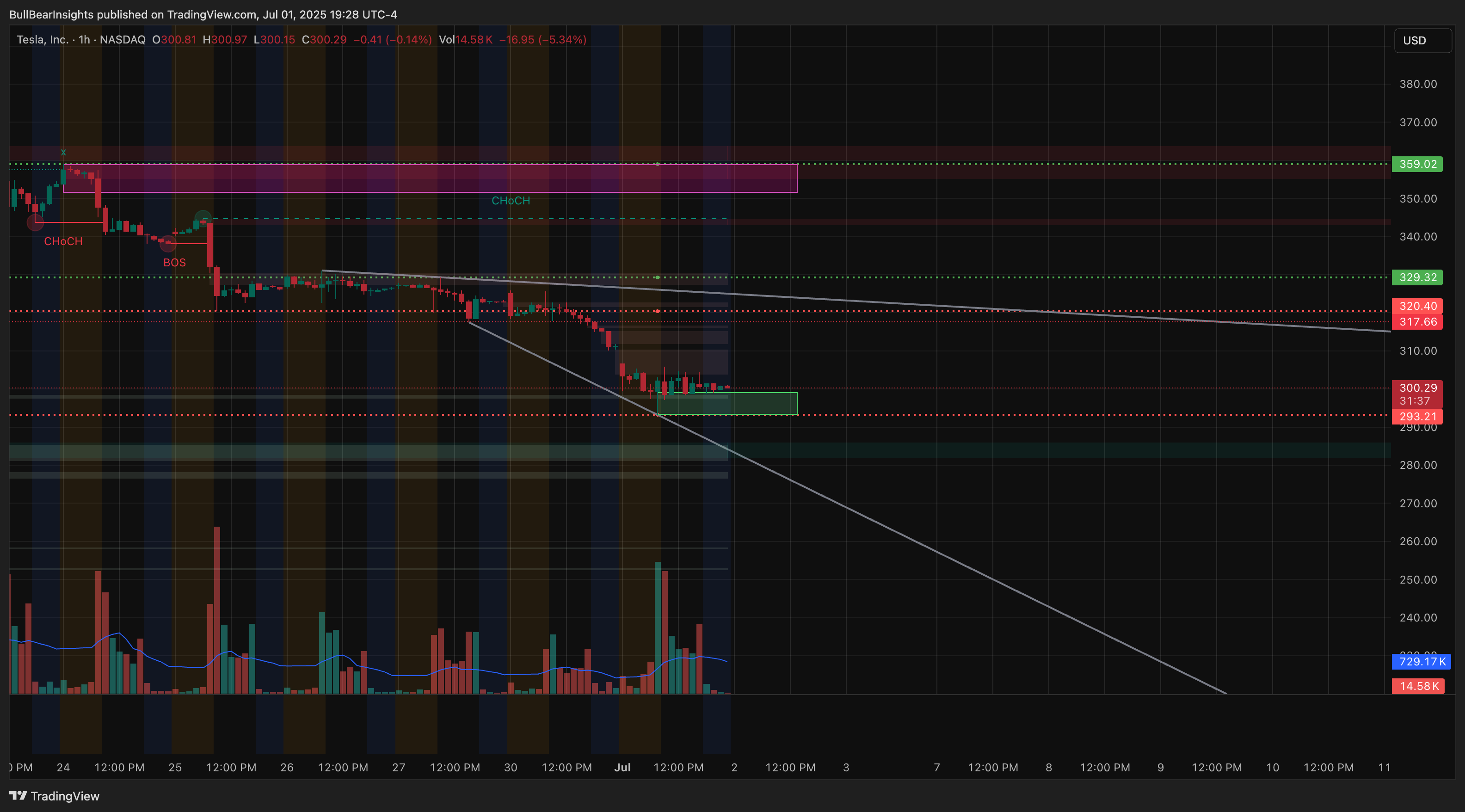1465x812 pixels.
Task: Click the Jul date axis label
Action: (x=622, y=767)
